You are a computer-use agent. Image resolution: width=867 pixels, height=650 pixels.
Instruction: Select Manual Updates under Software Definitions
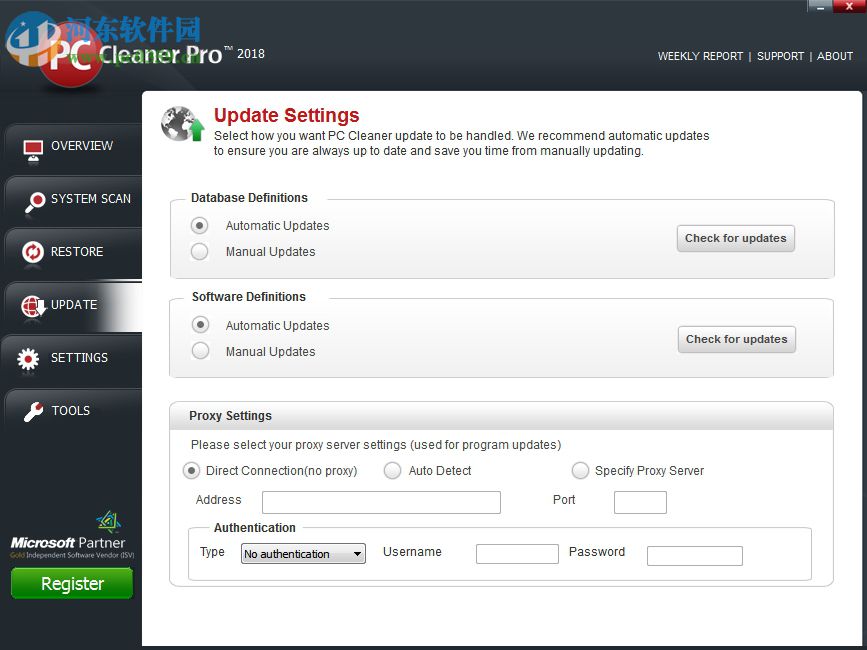tap(200, 351)
